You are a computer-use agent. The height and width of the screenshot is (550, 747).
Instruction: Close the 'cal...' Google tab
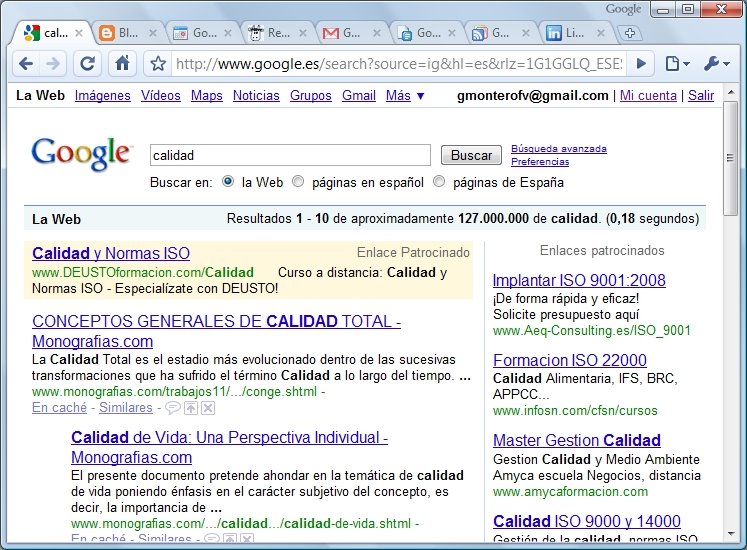pos(79,33)
